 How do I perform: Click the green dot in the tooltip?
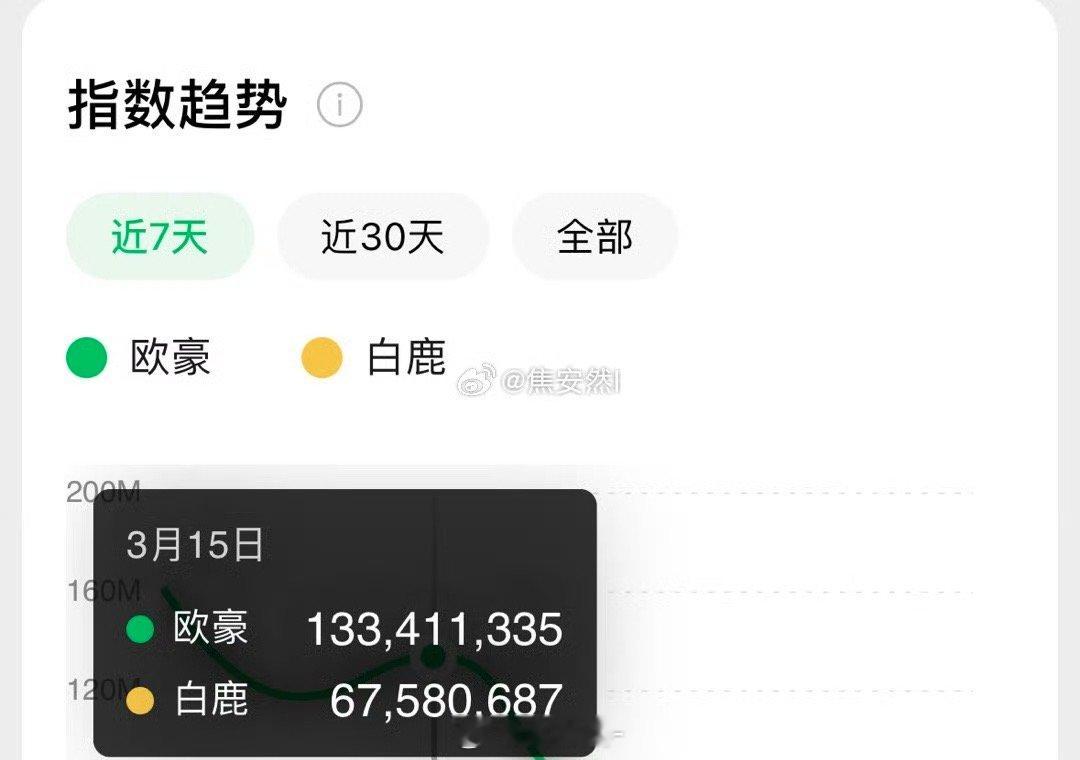141,629
